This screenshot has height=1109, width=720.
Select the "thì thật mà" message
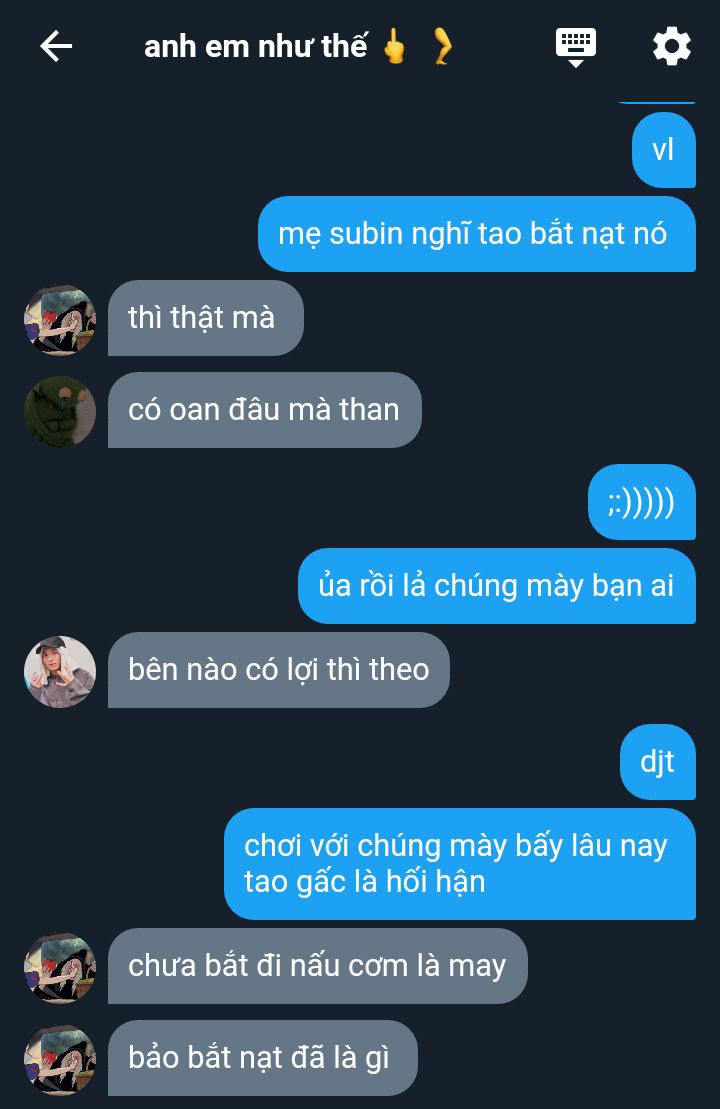tap(206, 318)
